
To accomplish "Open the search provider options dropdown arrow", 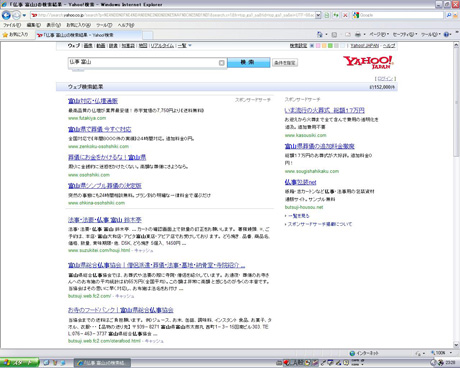I will pos(455,15).
